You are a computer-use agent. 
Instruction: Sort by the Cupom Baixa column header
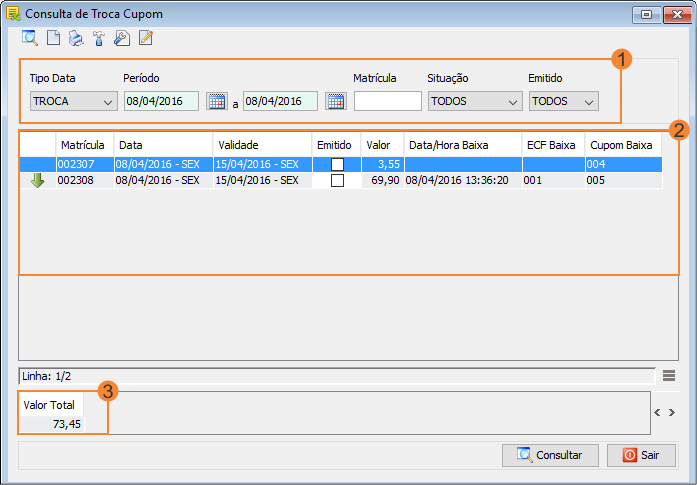click(624, 145)
